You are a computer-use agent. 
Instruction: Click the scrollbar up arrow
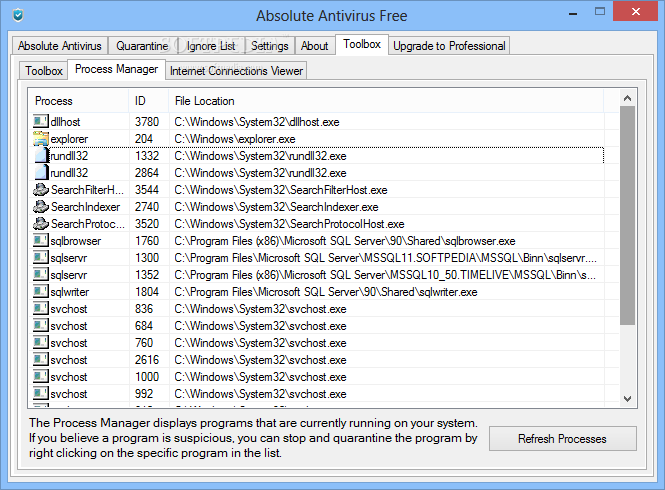tap(628, 98)
